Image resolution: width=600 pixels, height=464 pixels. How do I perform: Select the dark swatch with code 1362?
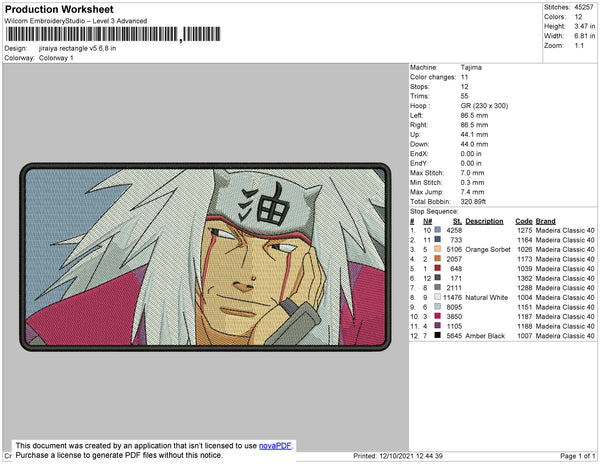[x=437, y=278]
